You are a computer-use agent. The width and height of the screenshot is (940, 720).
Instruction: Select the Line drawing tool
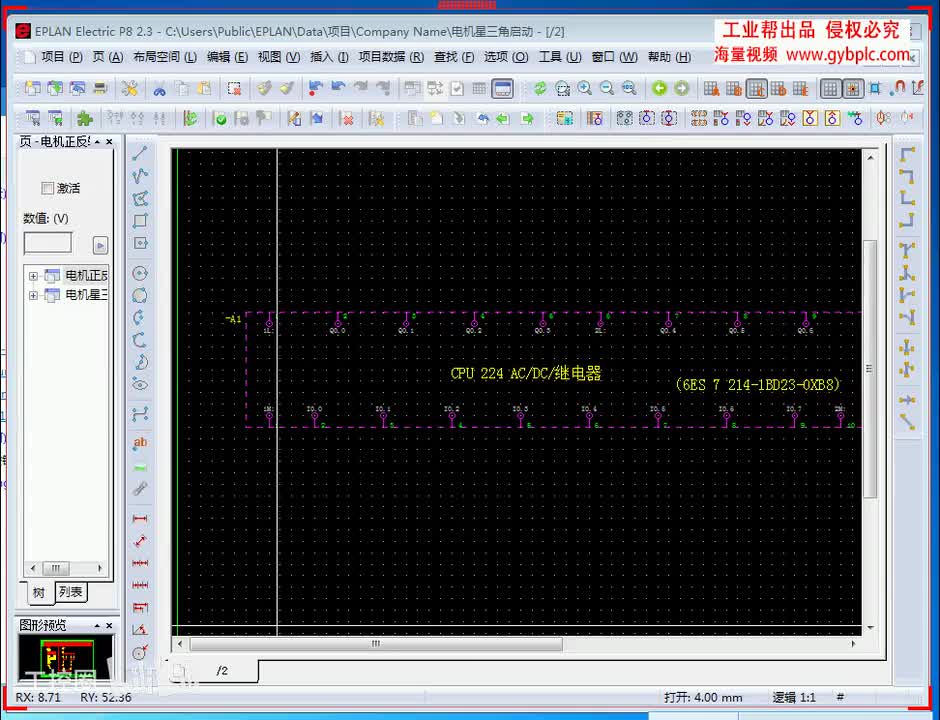click(140, 153)
